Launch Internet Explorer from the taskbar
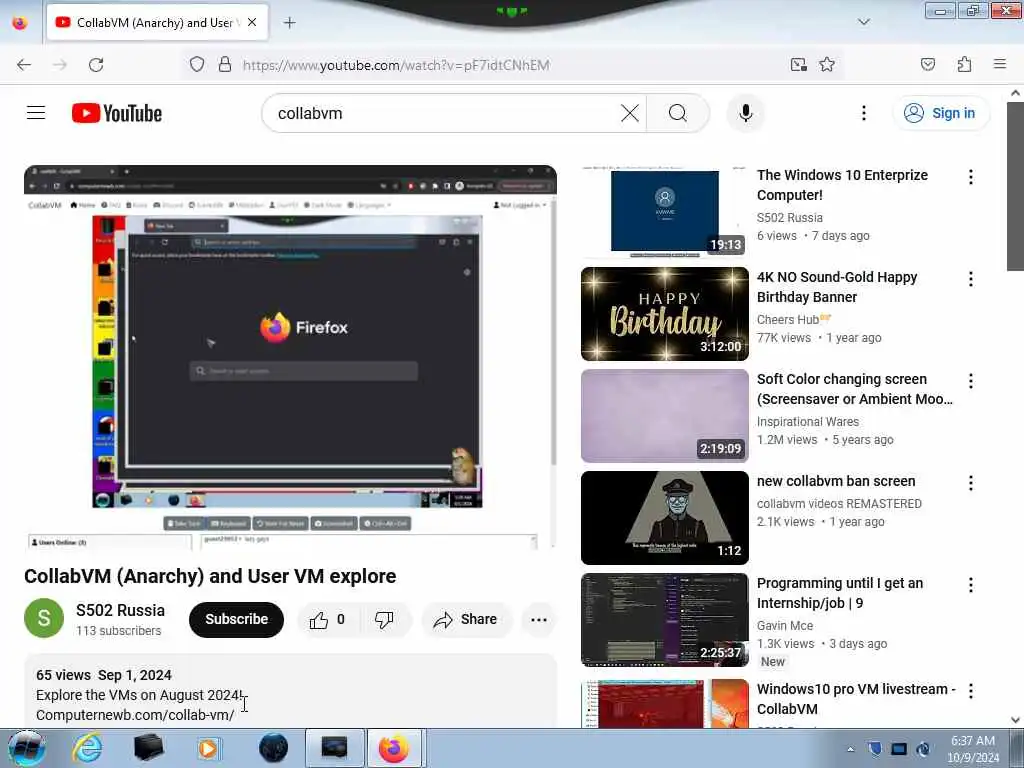This screenshot has width=1024, height=768. (x=87, y=748)
